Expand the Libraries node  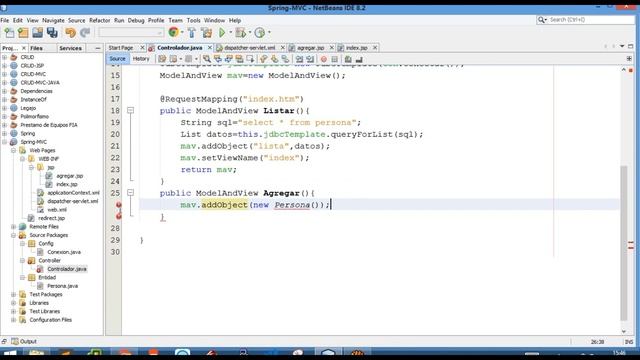click(13, 303)
